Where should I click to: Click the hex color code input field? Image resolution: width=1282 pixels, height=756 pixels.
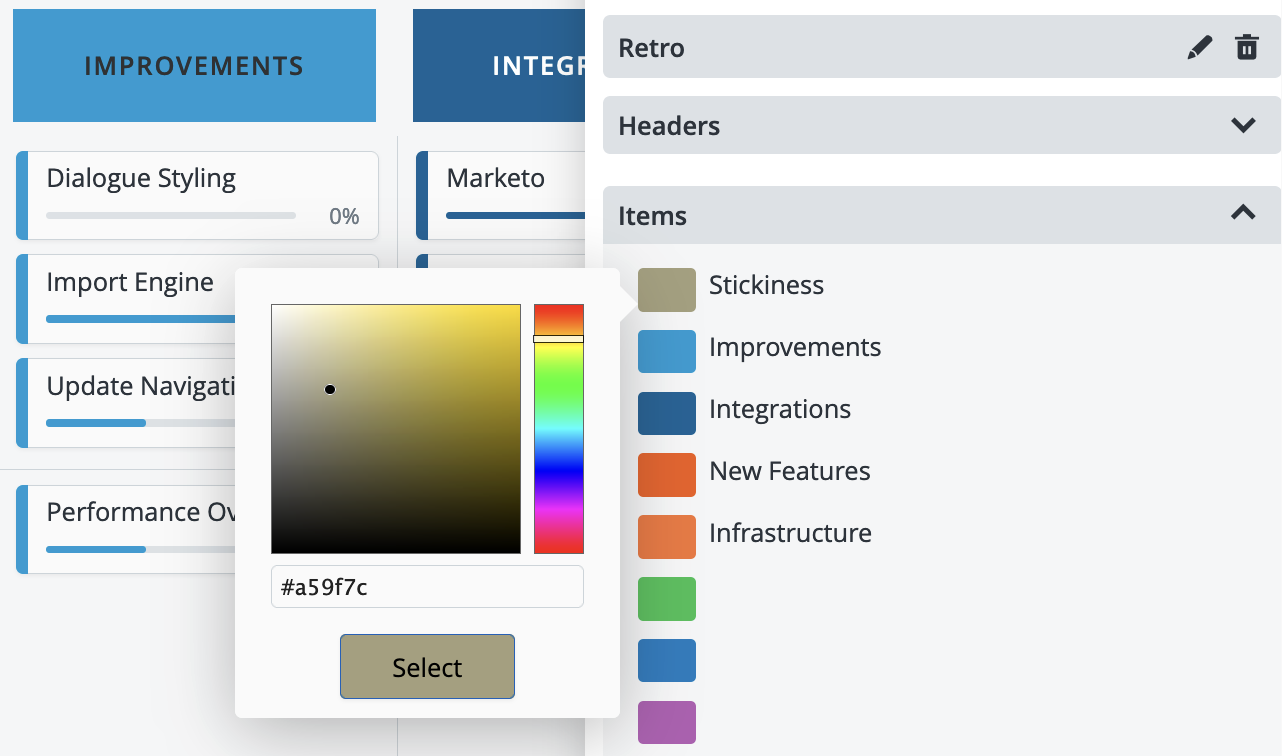click(x=427, y=587)
